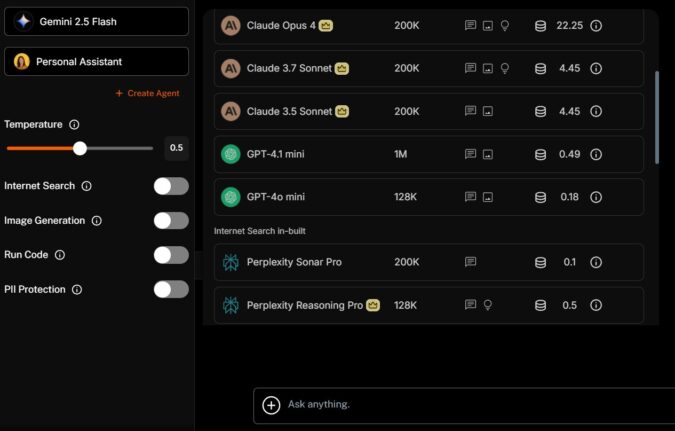Viewport: 675px width, 431px height.
Task: Click the image icon on GPT-4.1 mini row
Action: pyautogui.click(x=488, y=154)
